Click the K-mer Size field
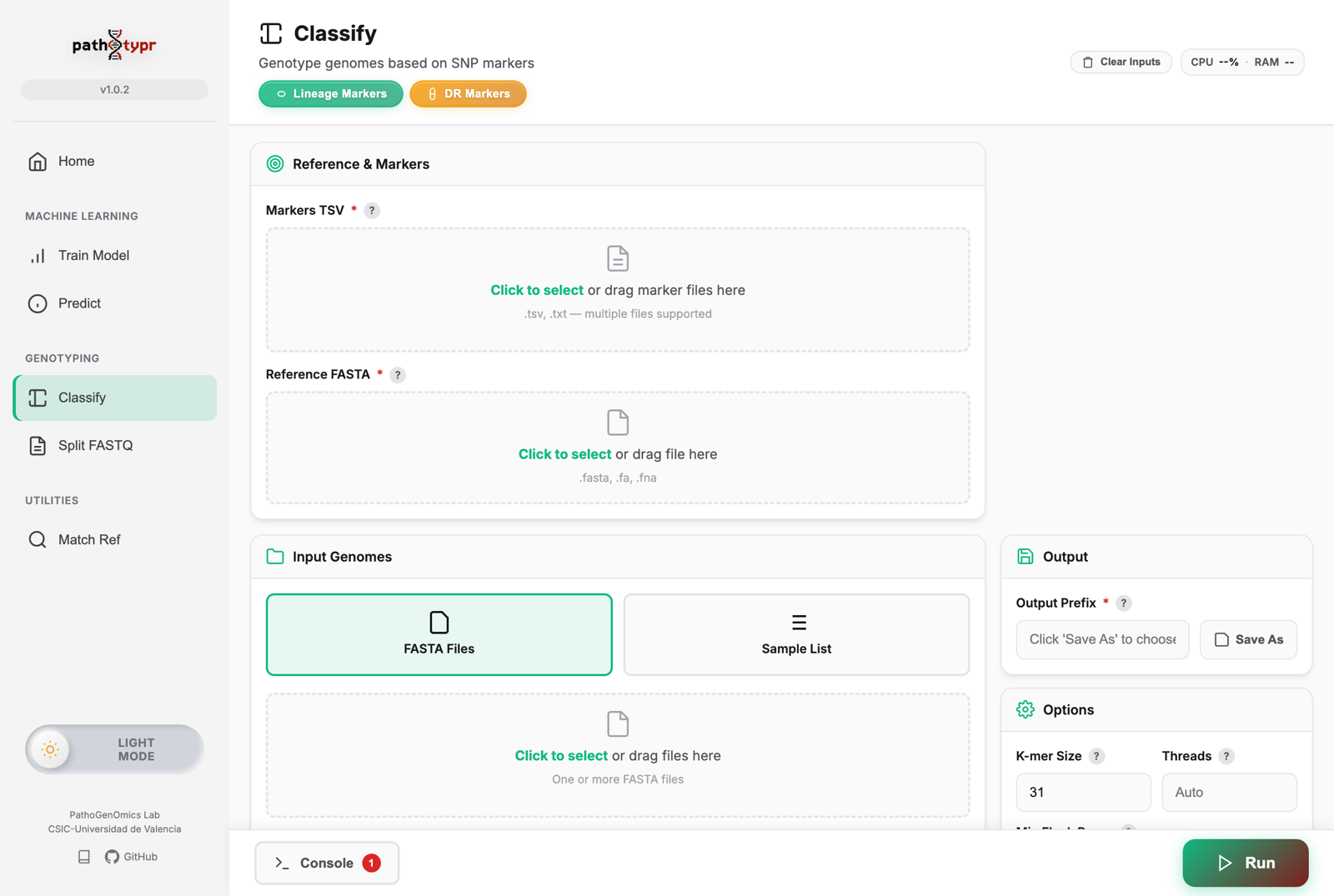Screen dimensions: 1334x896 point(1083,792)
